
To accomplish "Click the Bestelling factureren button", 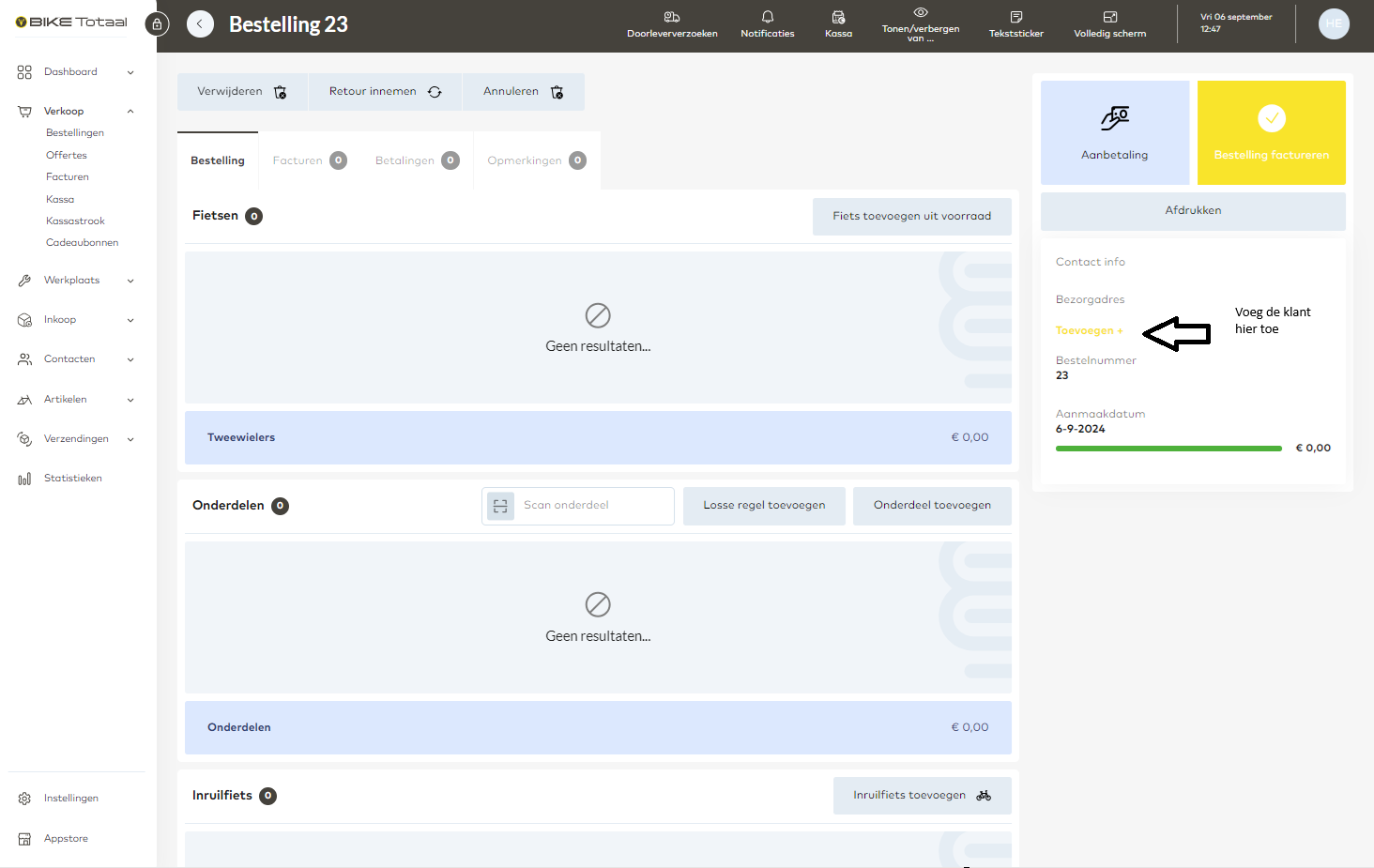I will tap(1271, 132).
